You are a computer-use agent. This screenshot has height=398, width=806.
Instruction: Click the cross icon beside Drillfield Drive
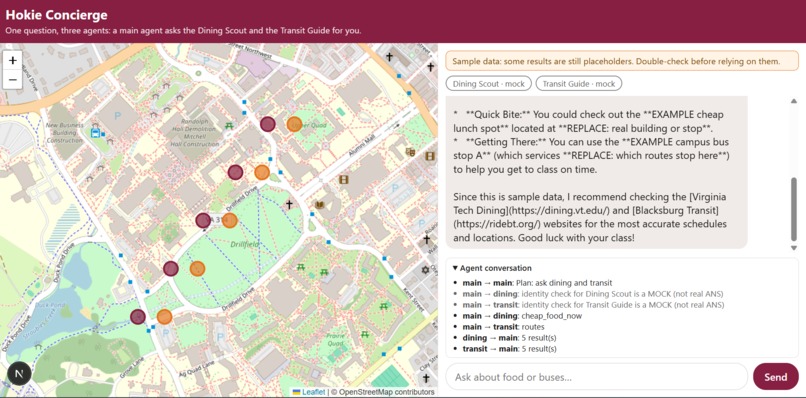coord(289,205)
